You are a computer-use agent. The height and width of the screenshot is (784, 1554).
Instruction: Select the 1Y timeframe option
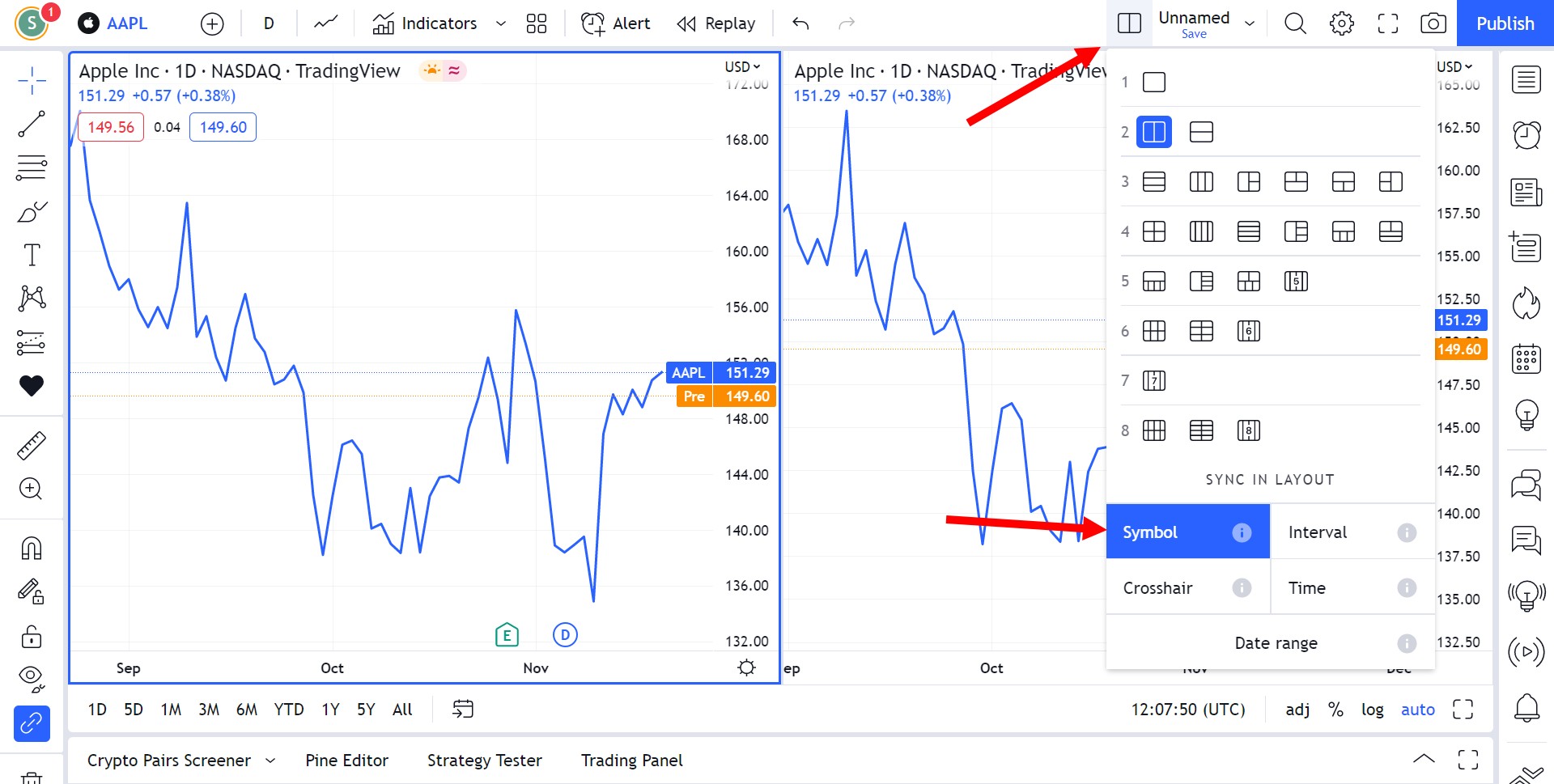click(329, 709)
